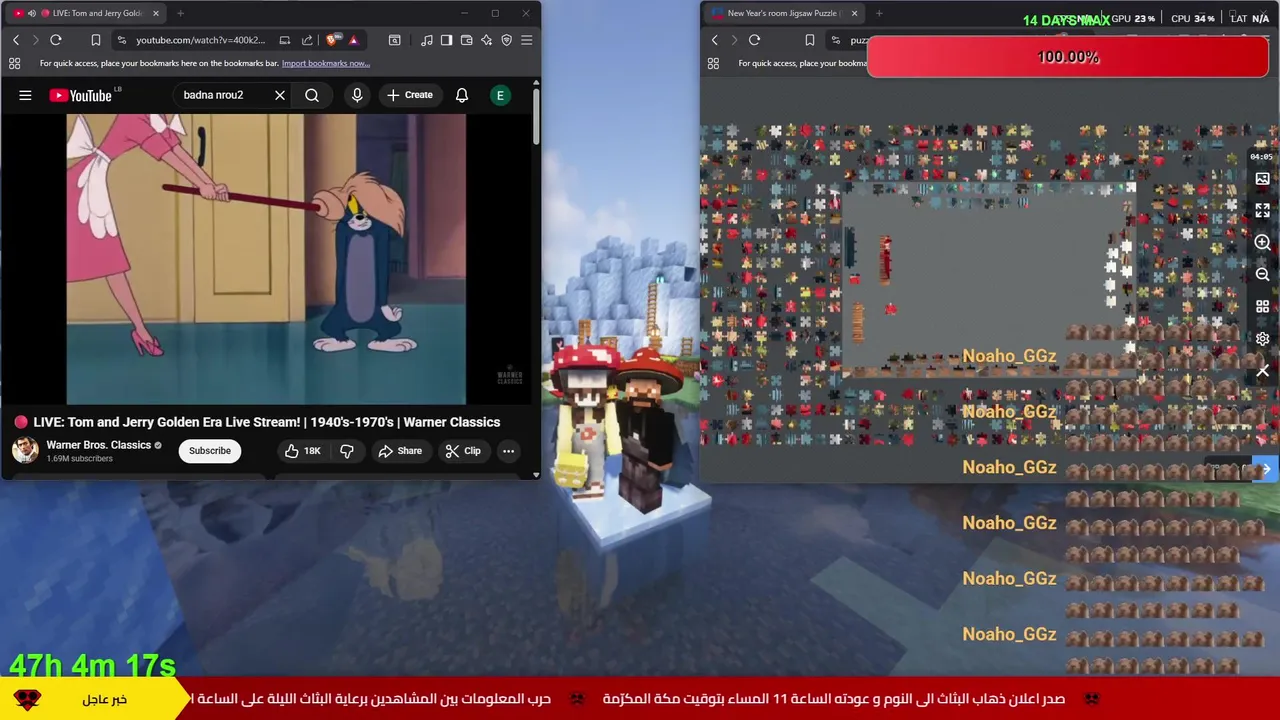Click the youtube.com address bar

[200, 40]
